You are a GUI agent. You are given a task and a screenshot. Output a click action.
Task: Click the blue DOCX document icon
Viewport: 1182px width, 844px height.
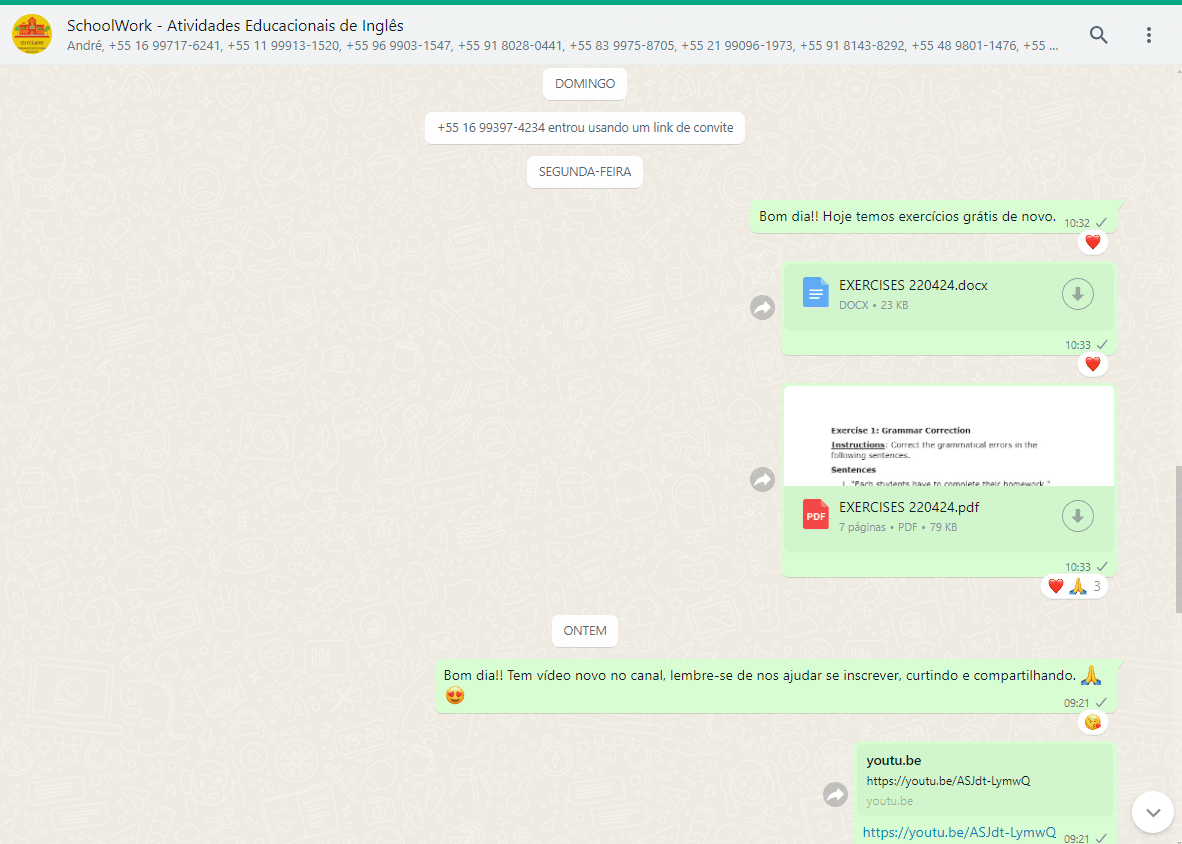tap(815, 293)
